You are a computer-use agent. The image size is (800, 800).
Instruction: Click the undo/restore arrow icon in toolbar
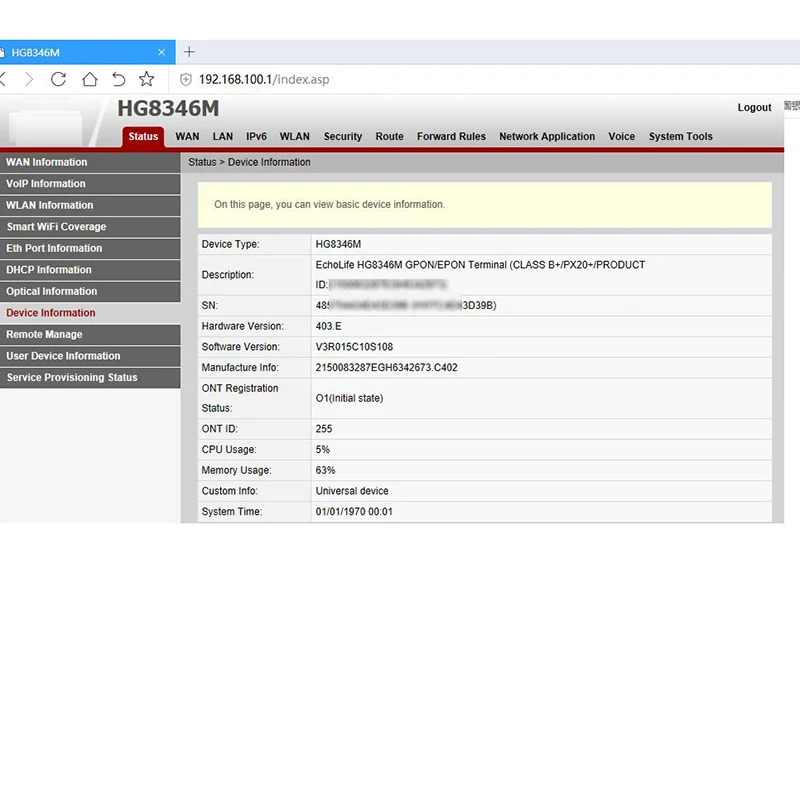coord(118,79)
